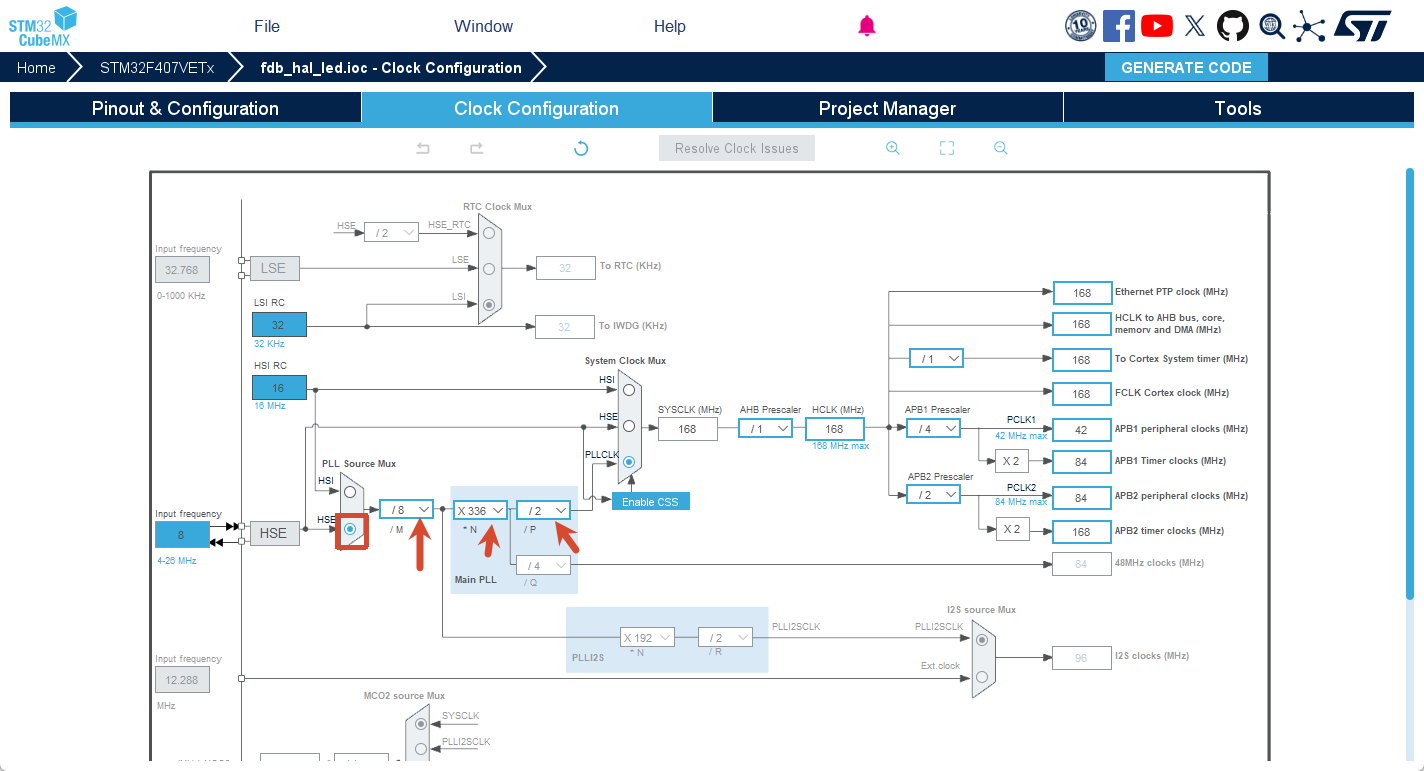This screenshot has width=1424, height=771.
Task: Click the HSE input frequency field
Action: 182,535
